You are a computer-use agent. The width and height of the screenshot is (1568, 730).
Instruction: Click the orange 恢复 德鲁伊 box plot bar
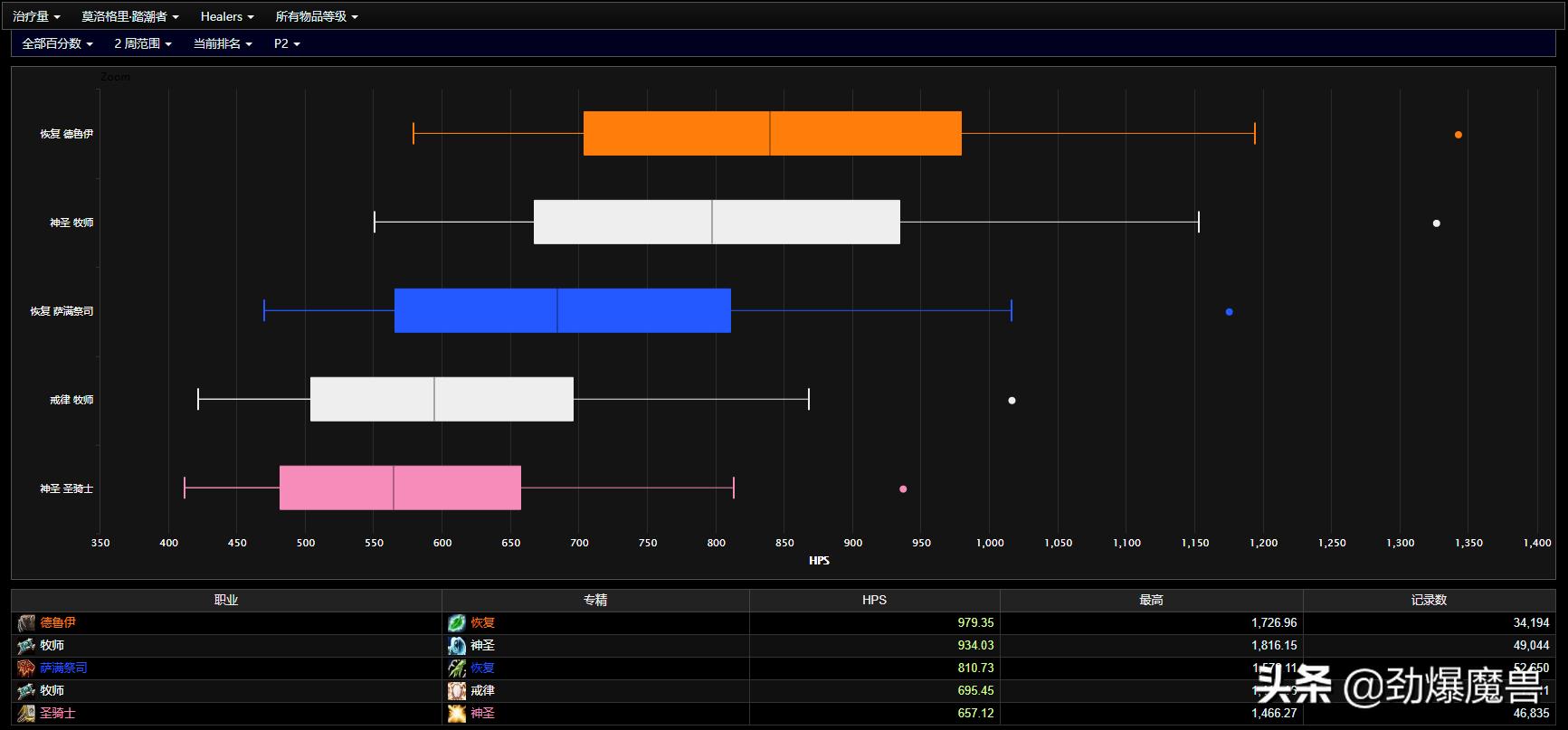(772, 134)
